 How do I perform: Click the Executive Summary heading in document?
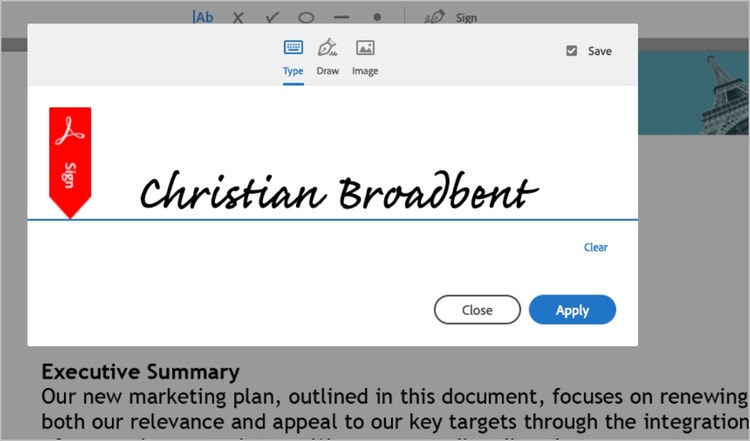[x=140, y=372]
